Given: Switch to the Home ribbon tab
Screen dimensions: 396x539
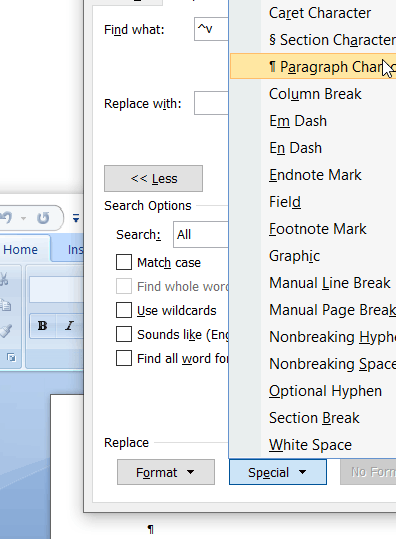Looking at the screenshot, I should (x=21, y=249).
